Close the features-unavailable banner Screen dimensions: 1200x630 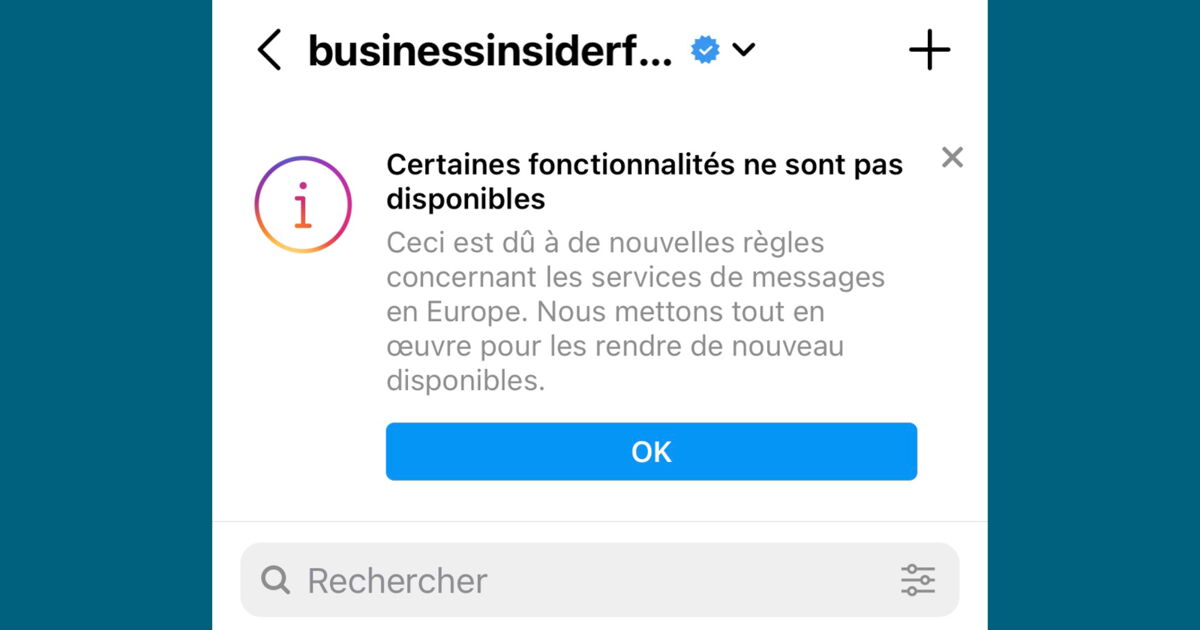tap(952, 157)
